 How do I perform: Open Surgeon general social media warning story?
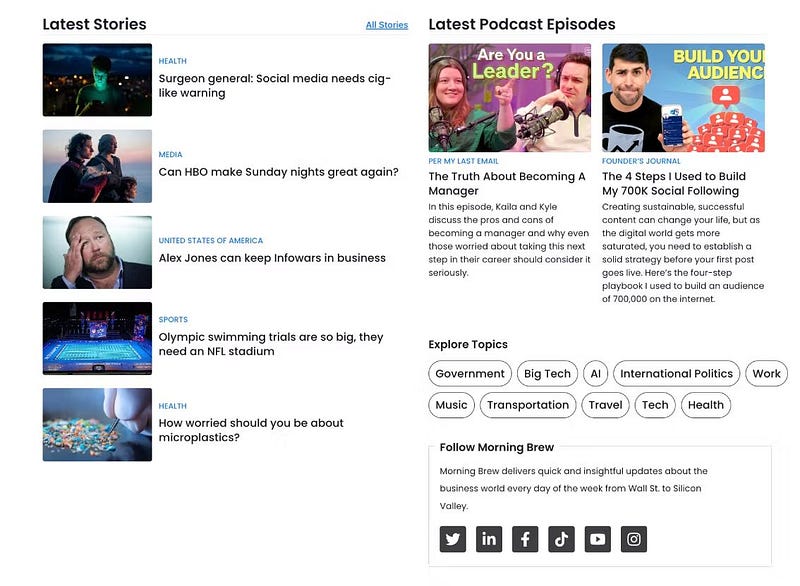[274, 86]
